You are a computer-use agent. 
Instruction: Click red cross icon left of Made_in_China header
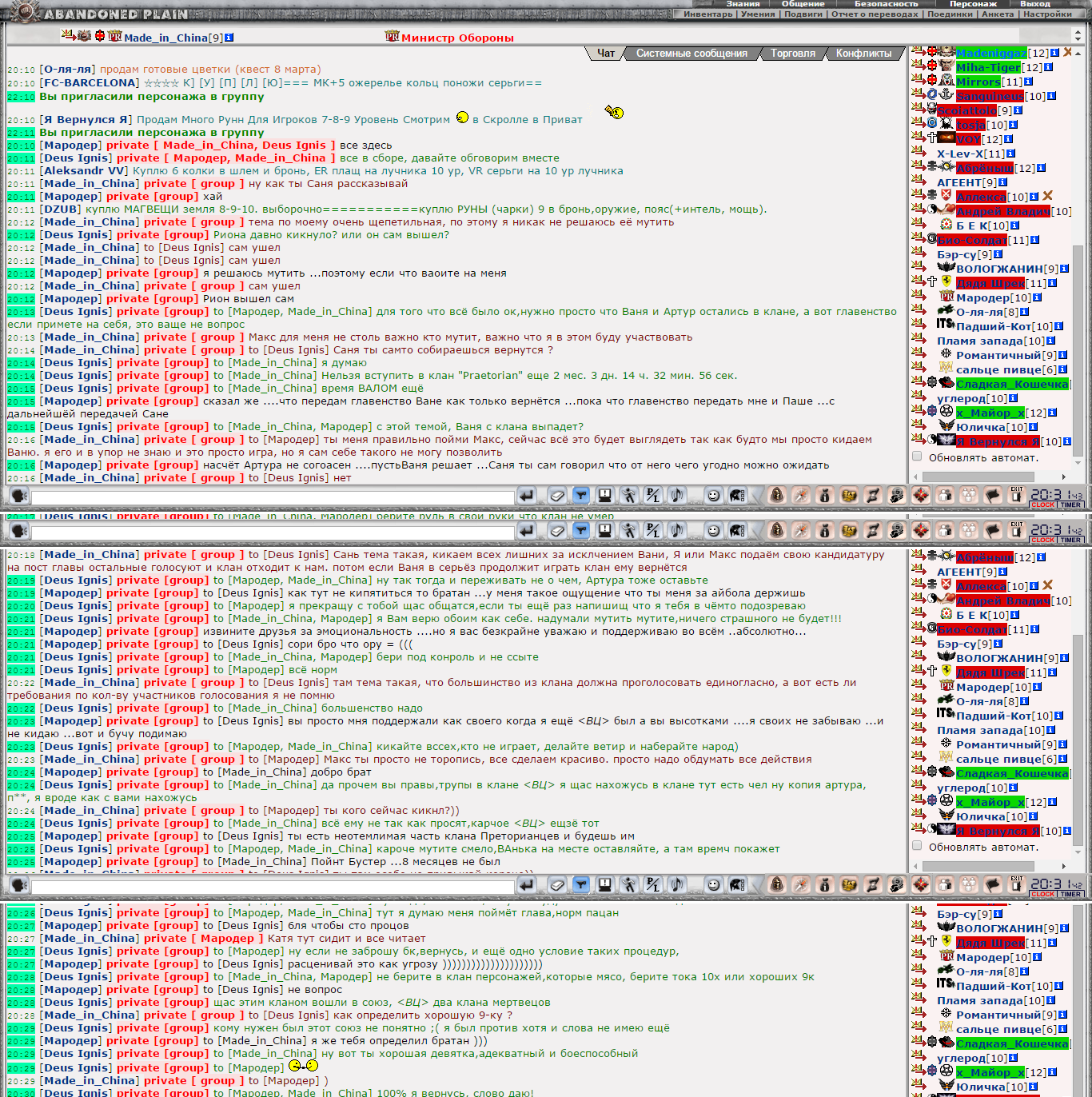point(100,36)
